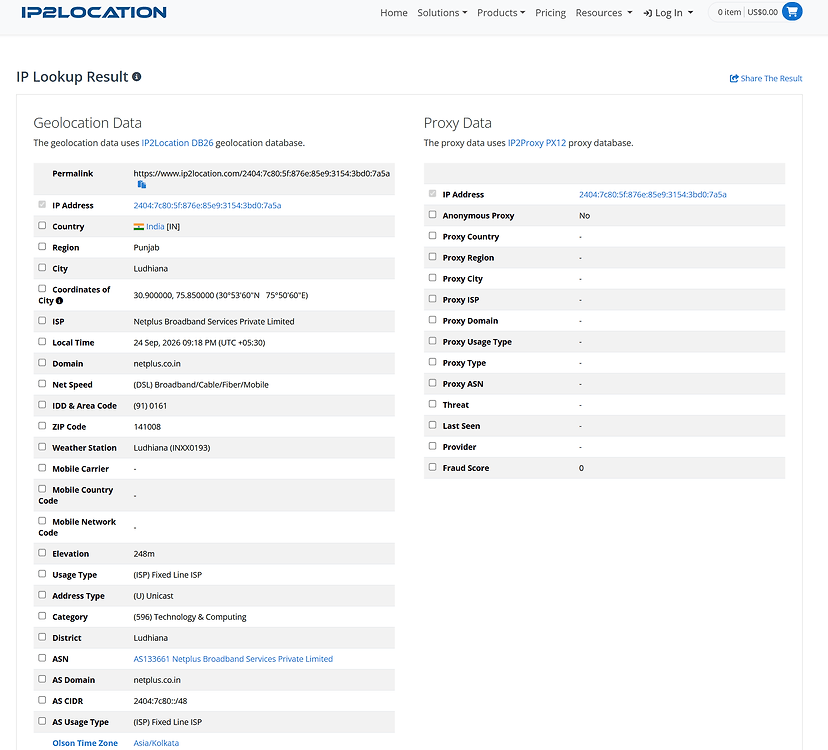Open the IP2Location DB26 link
Image resolution: width=828 pixels, height=750 pixels.
[177, 143]
